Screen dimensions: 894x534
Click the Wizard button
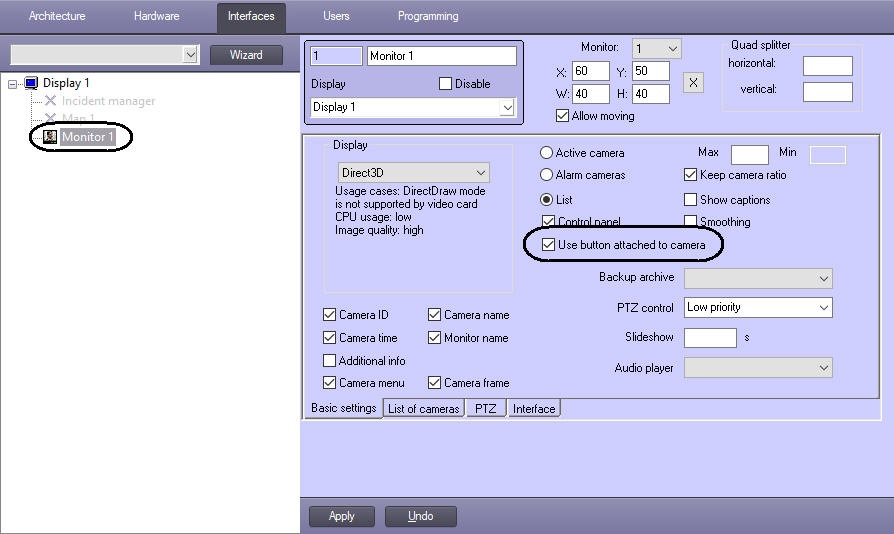pos(246,55)
